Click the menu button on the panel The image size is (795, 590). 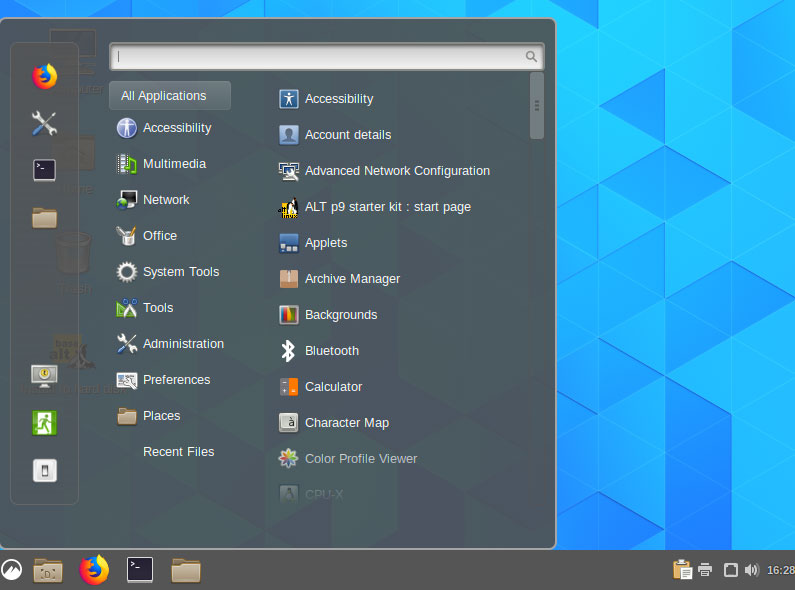11,570
